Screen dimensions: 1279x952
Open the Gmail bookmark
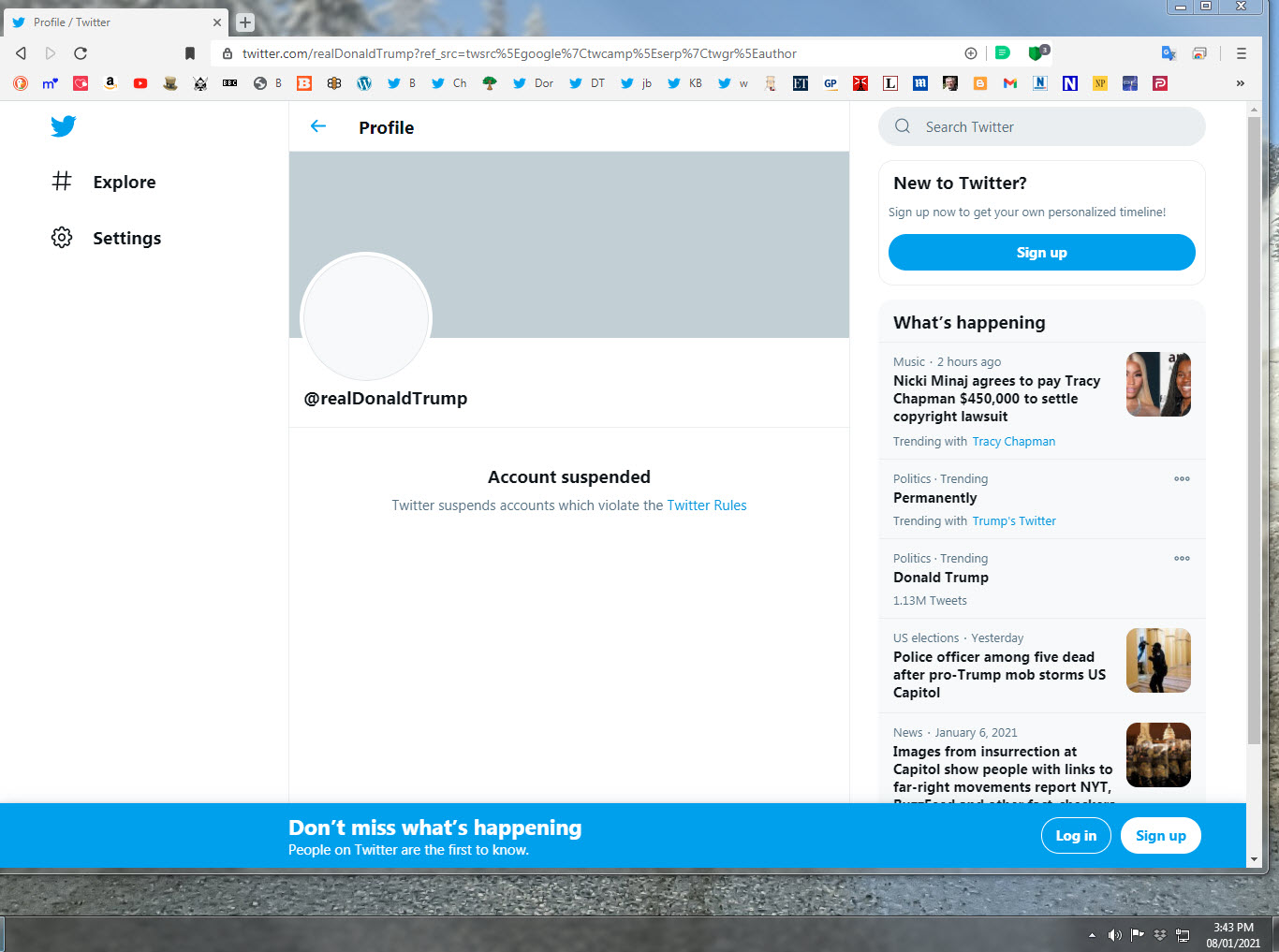pyautogui.click(x=1010, y=83)
